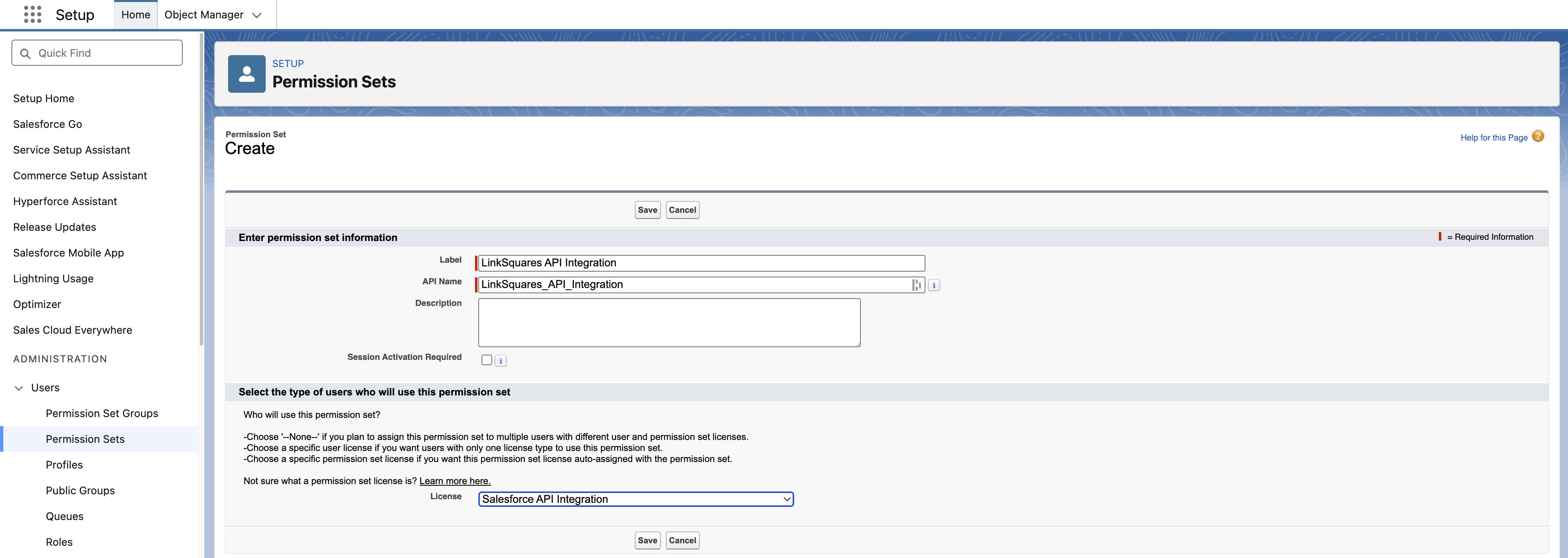Open Profiles in the sidebar
Viewport: 1568px width, 558px height.
[x=64, y=465]
